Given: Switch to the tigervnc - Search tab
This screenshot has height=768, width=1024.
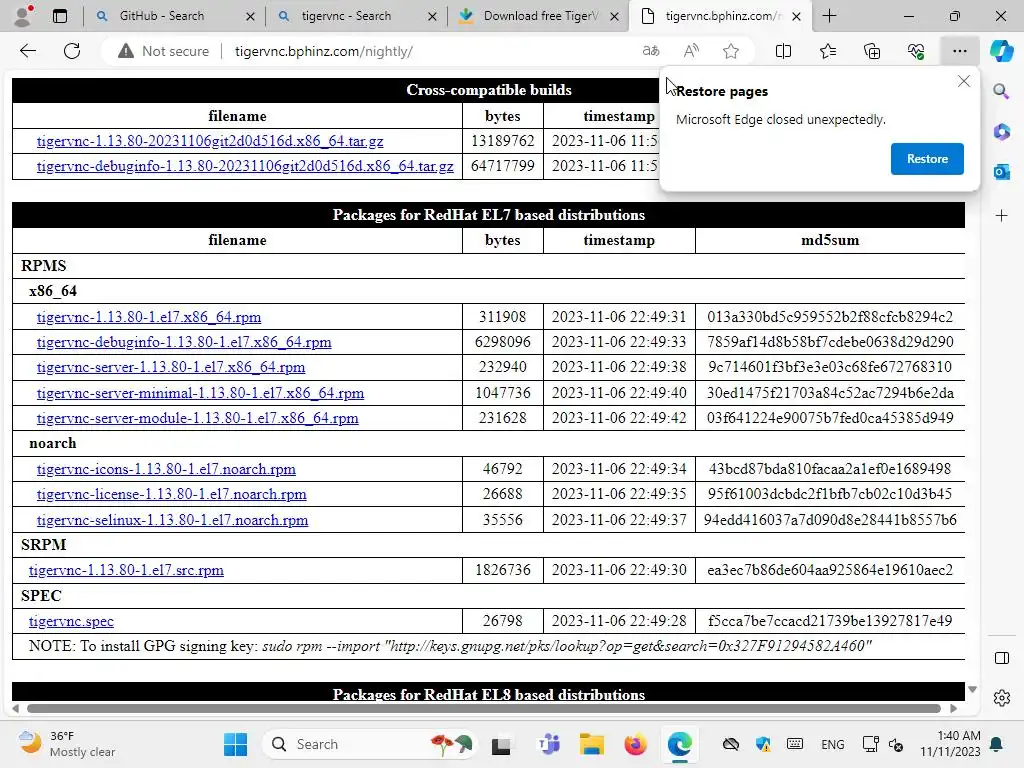Looking at the screenshot, I should pyautogui.click(x=346, y=16).
